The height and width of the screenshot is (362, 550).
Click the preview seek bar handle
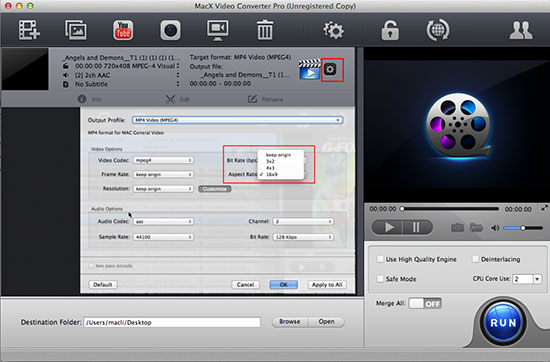(x=402, y=209)
